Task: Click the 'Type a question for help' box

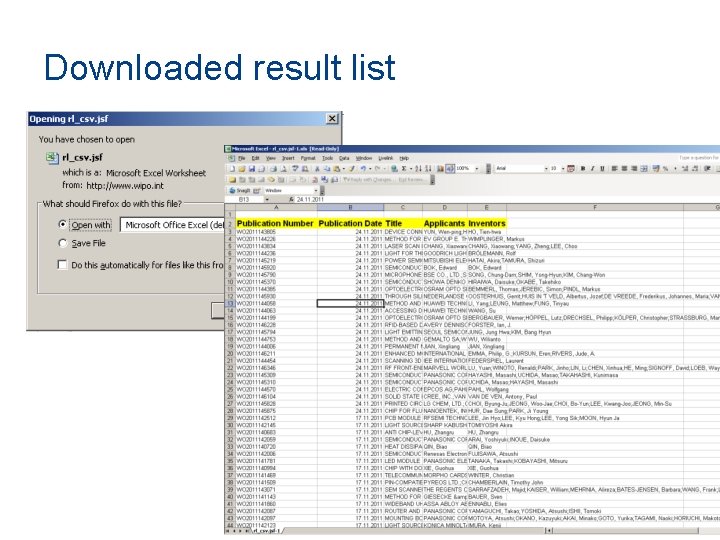Action: [699, 158]
